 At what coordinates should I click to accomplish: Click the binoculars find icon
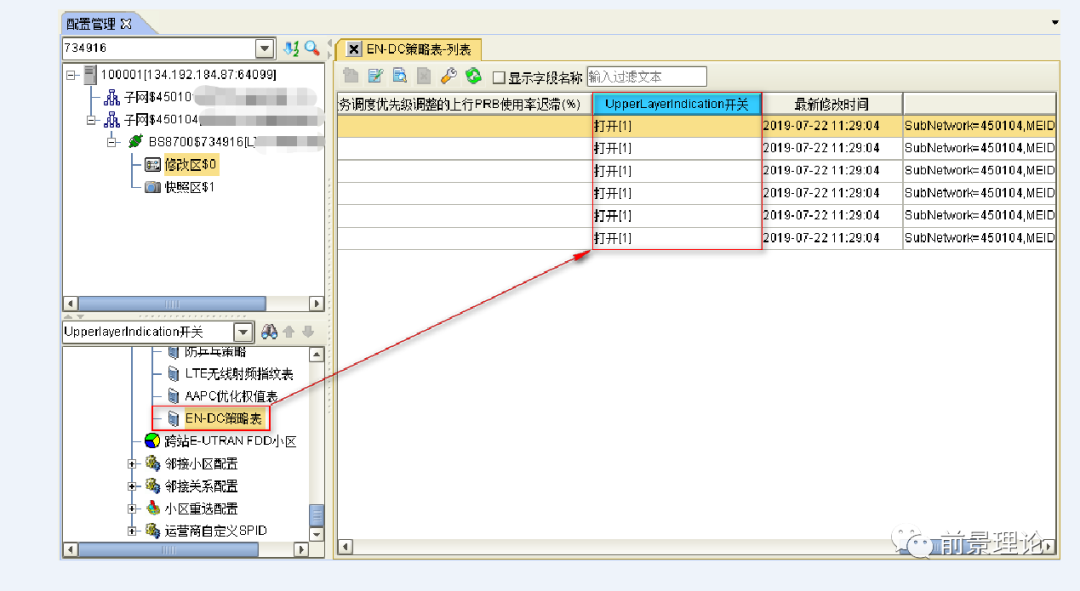point(269,332)
